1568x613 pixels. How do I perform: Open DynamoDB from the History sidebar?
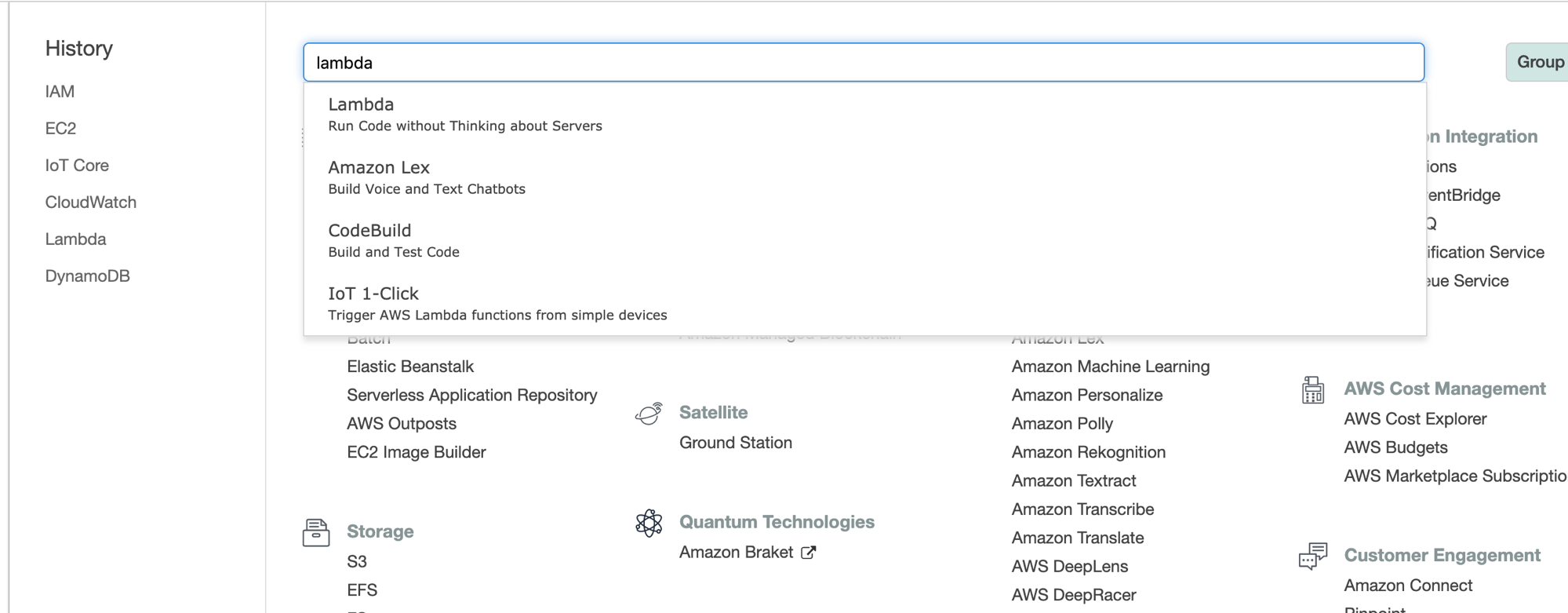click(x=88, y=276)
